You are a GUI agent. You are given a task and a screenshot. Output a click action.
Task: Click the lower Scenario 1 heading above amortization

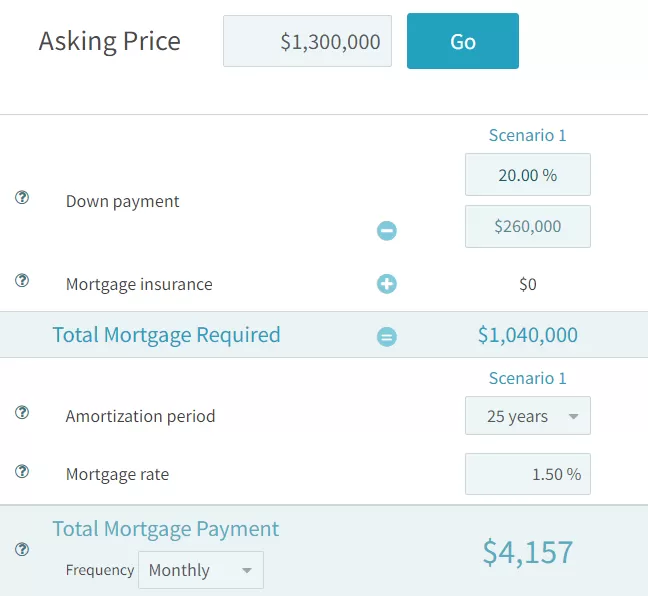tap(528, 378)
